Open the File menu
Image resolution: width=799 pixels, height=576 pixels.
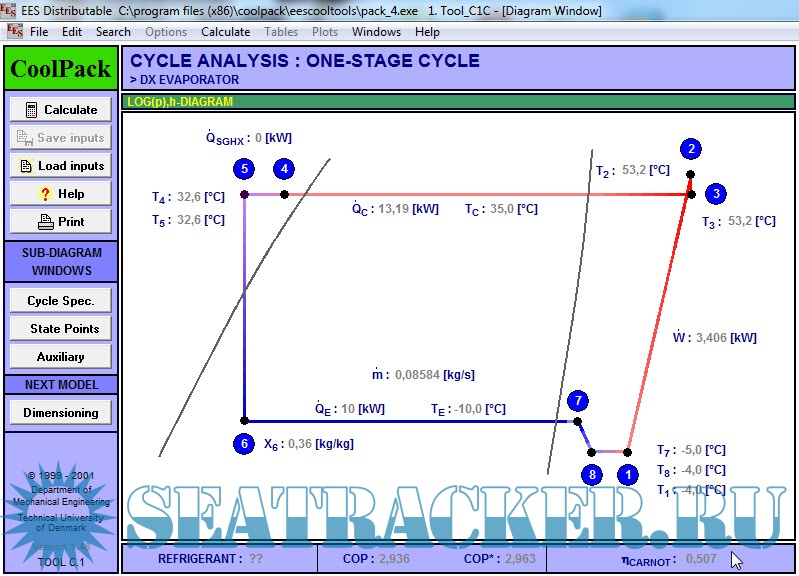[39, 32]
